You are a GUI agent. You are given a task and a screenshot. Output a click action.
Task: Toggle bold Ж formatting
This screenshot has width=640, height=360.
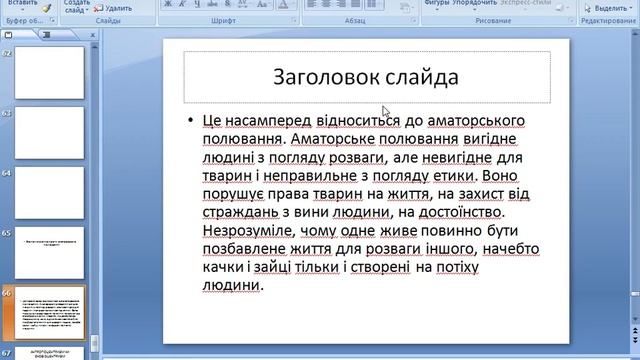click(168, 4)
